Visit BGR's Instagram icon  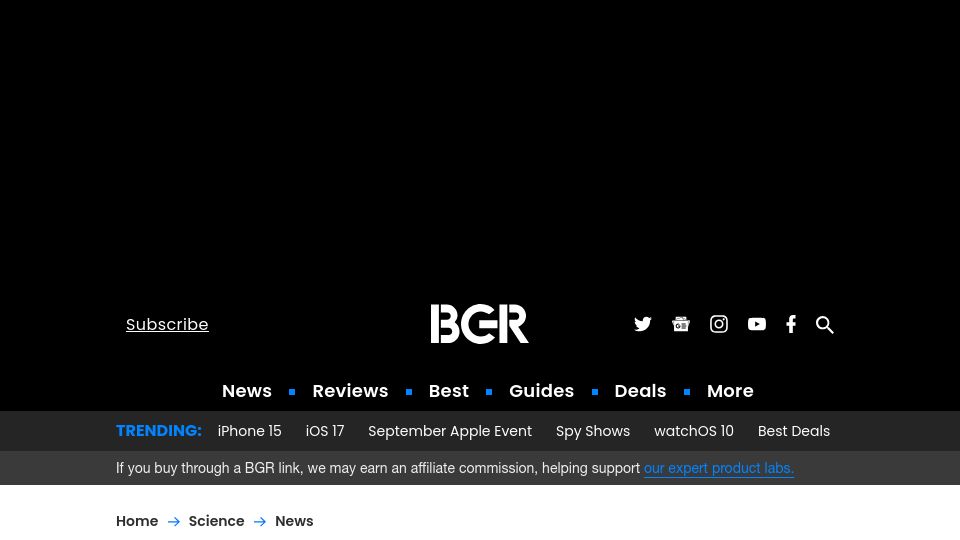click(x=719, y=324)
